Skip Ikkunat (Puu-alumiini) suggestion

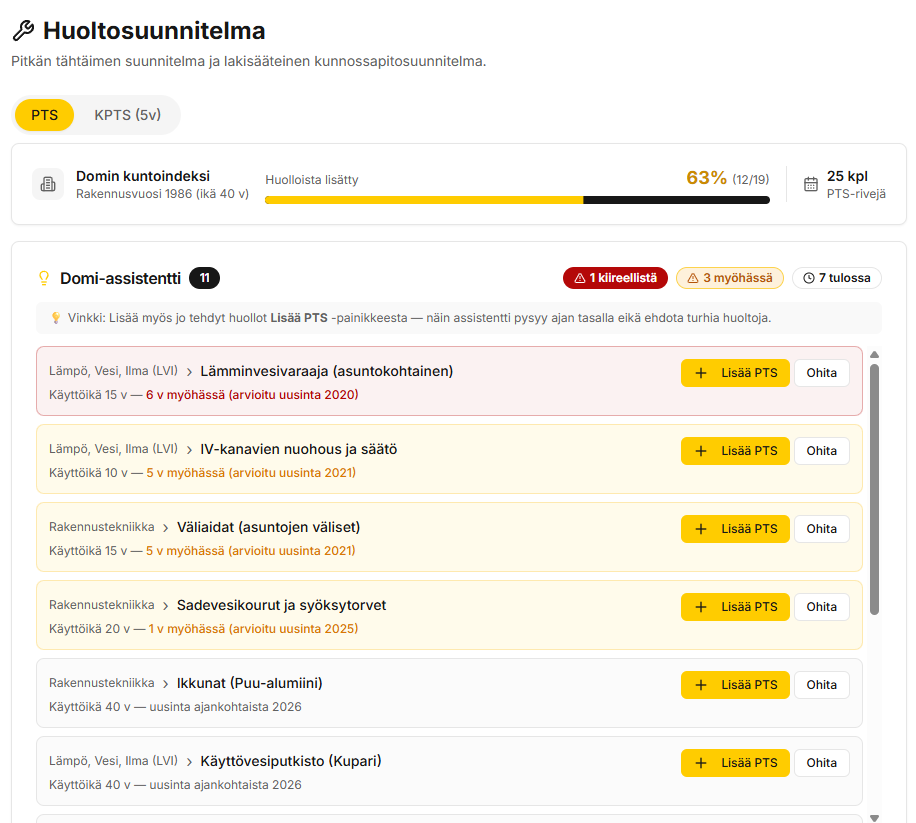coord(821,685)
